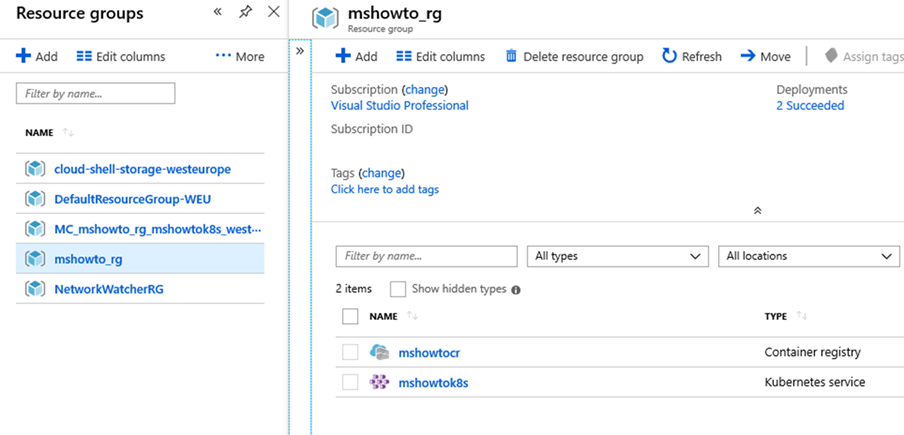The image size is (904, 435).
Task: Click Delete resource group
Action: (574, 56)
